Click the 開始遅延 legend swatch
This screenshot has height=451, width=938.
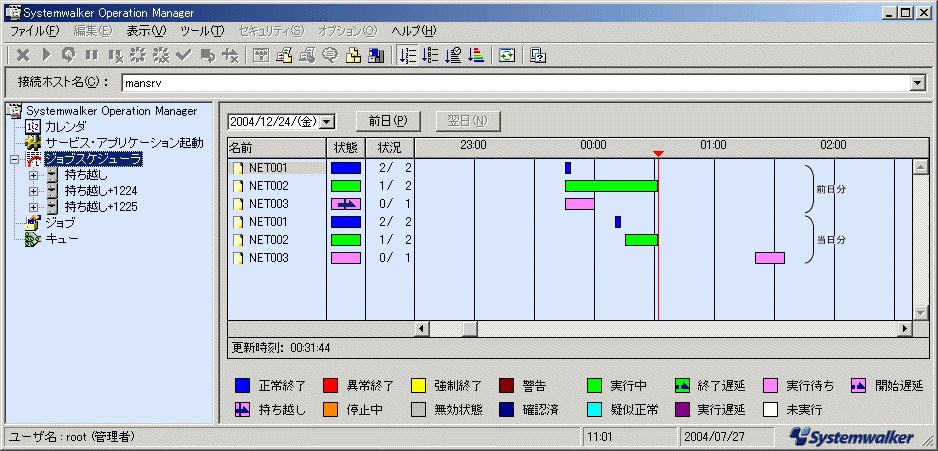tap(857, 386)
